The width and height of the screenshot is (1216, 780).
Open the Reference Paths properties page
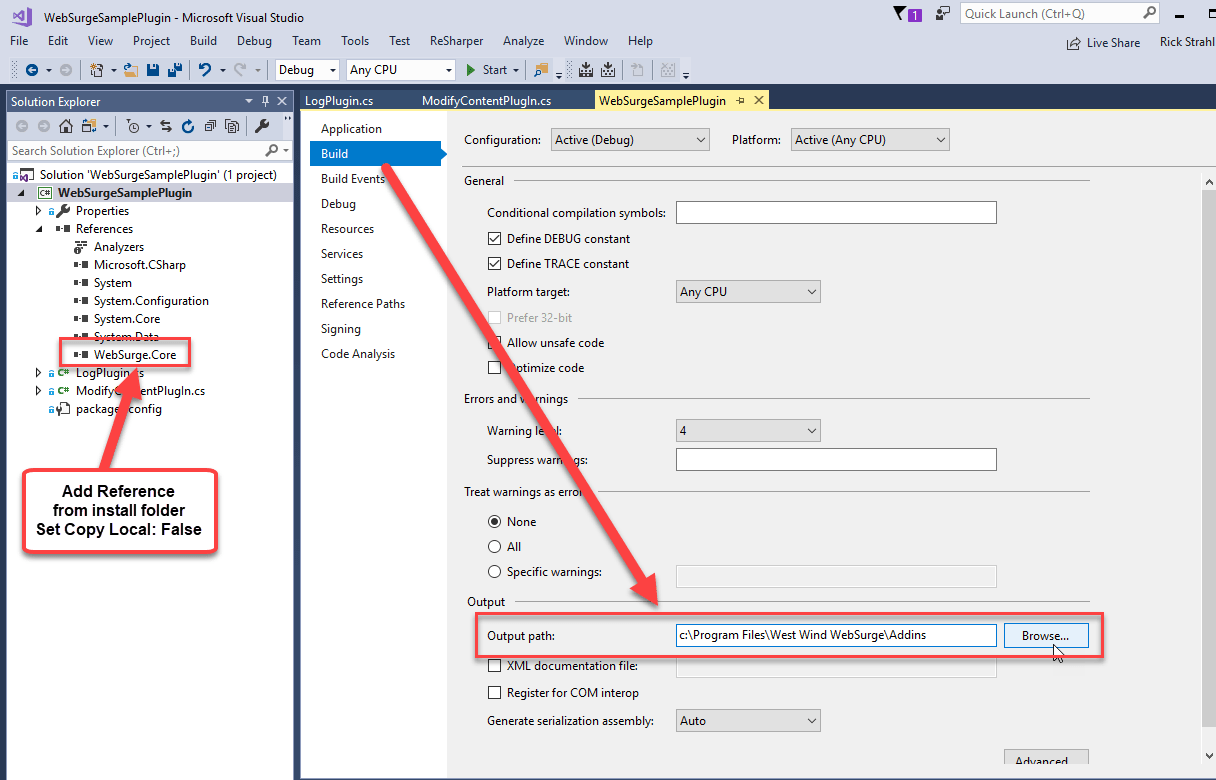363,304
